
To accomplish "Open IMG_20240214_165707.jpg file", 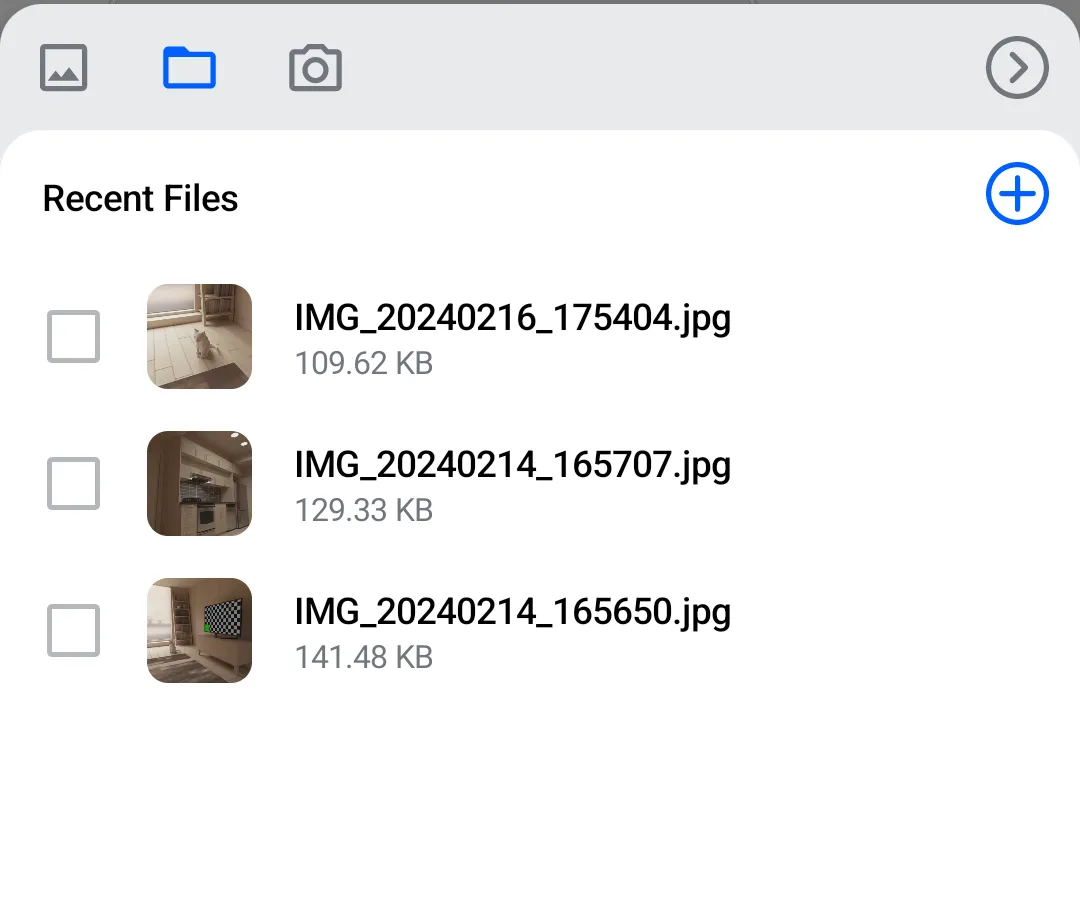I will (512, 465).
